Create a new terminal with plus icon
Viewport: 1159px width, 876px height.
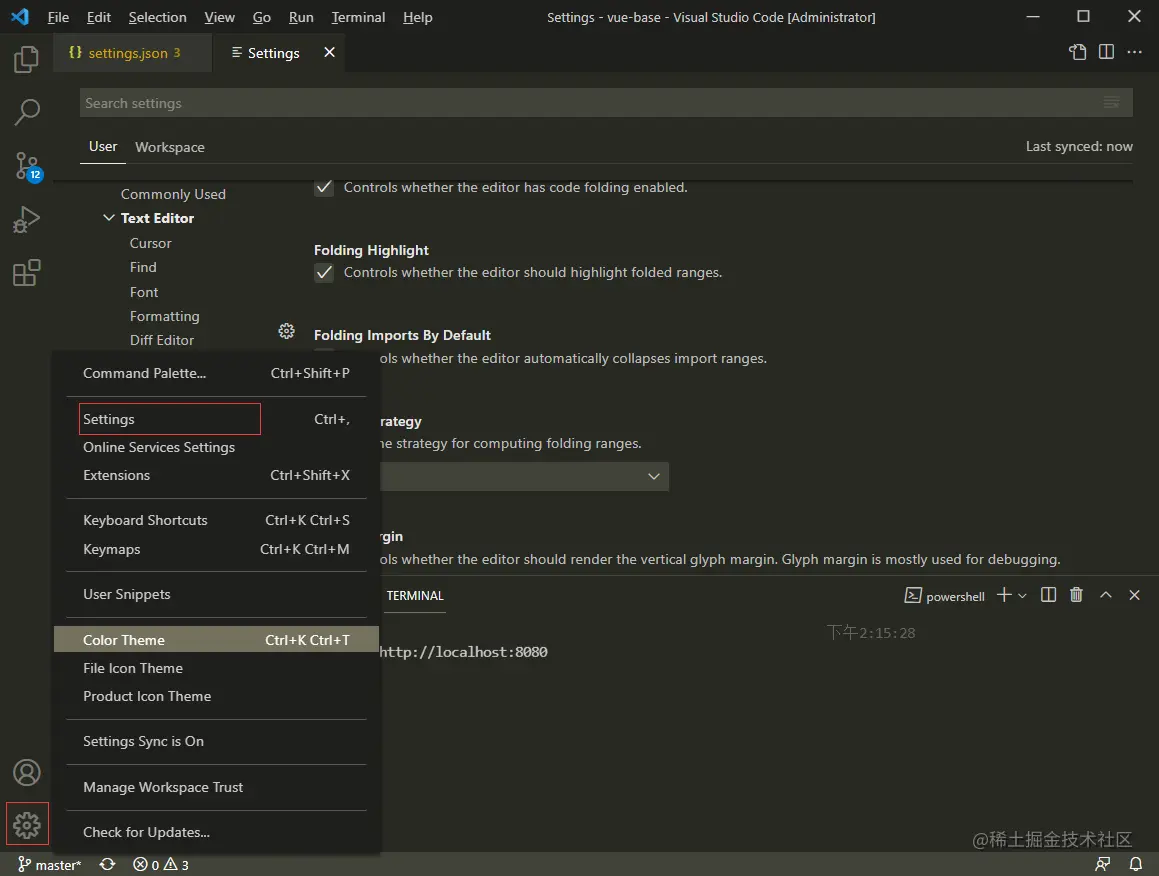click(1004, 595)
